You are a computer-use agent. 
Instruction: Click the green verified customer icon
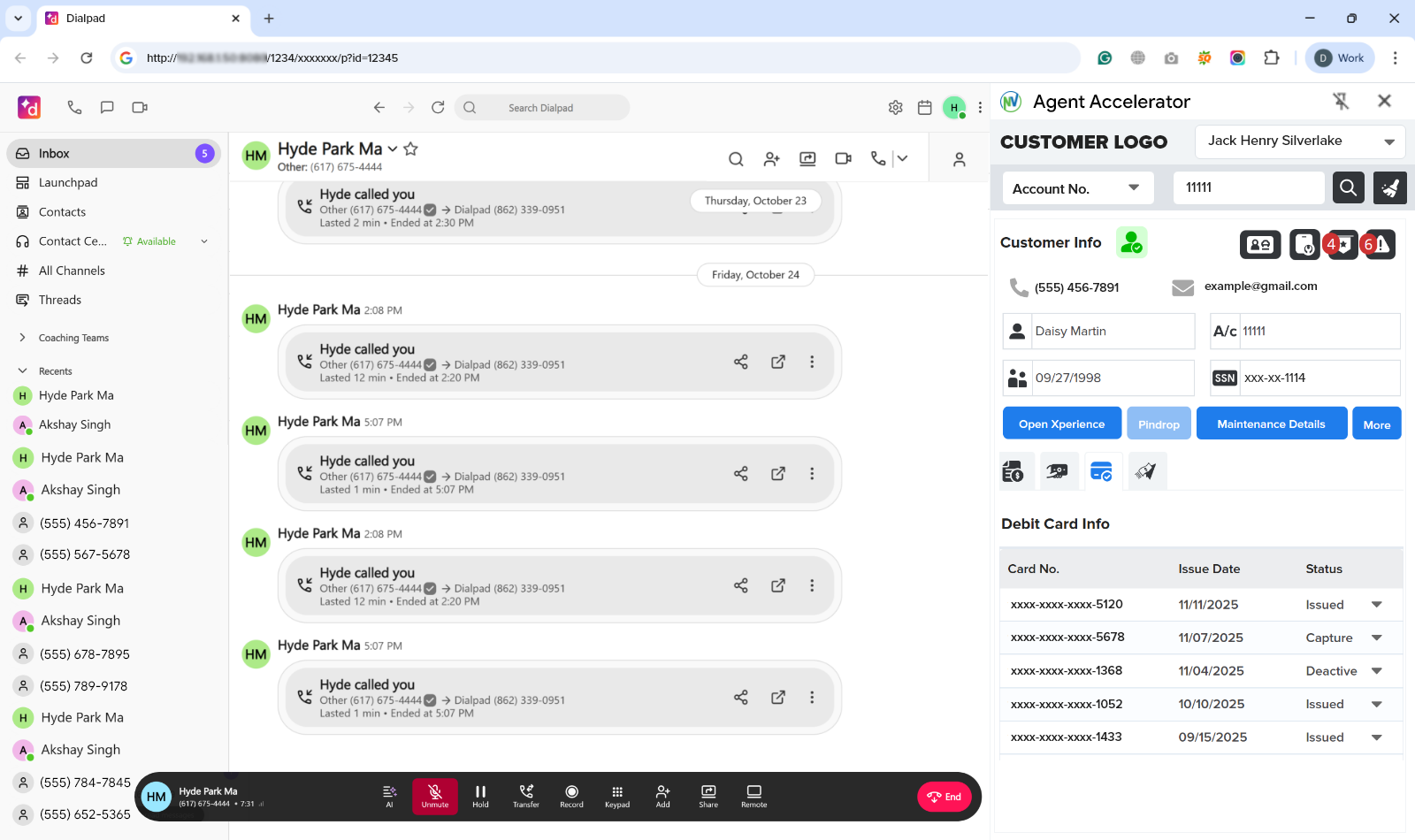[1131, 242]
